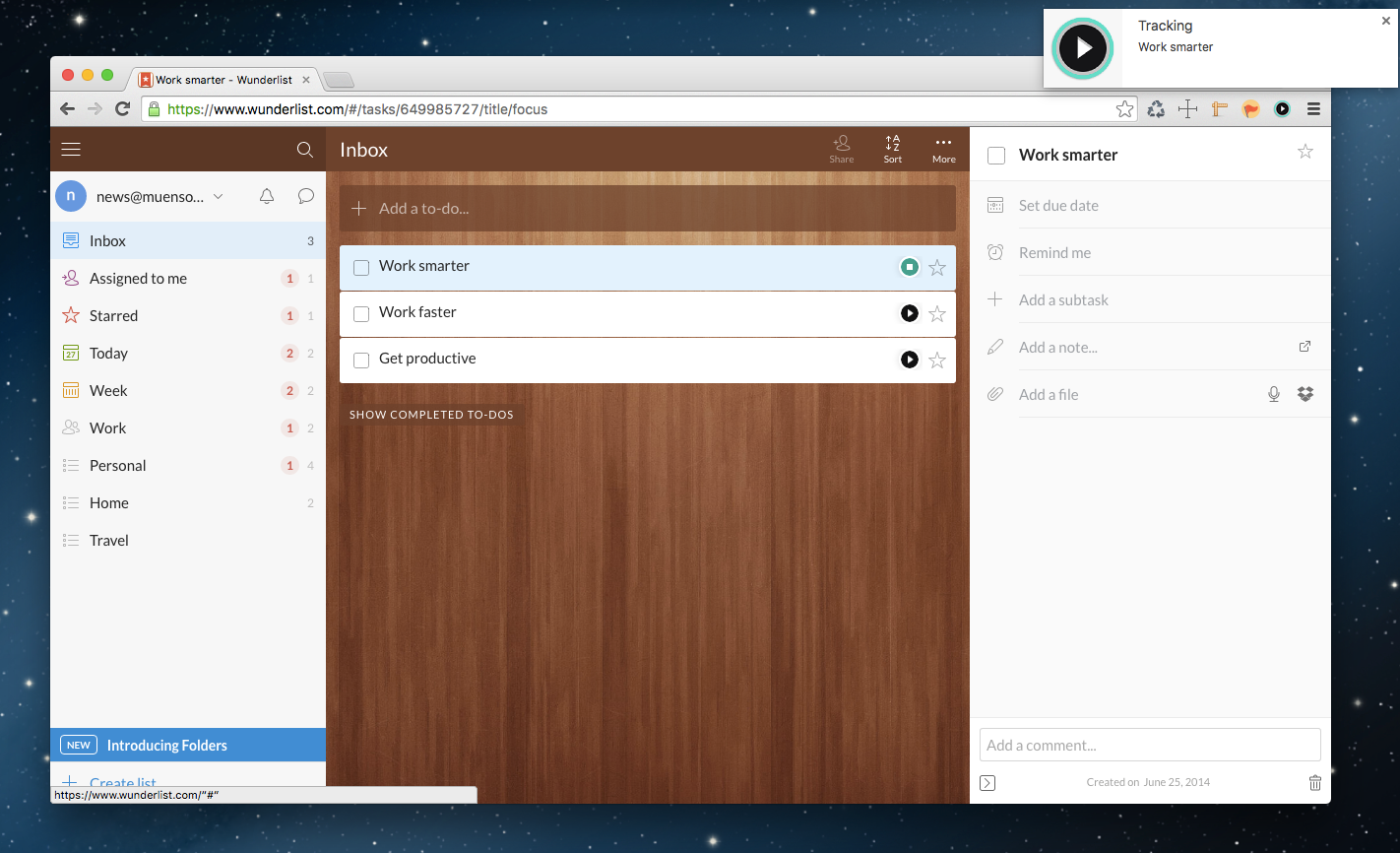Collapse the detail panel with arrow icon
The height and width of the screenshot is (853, 1400).
point(987,782)
